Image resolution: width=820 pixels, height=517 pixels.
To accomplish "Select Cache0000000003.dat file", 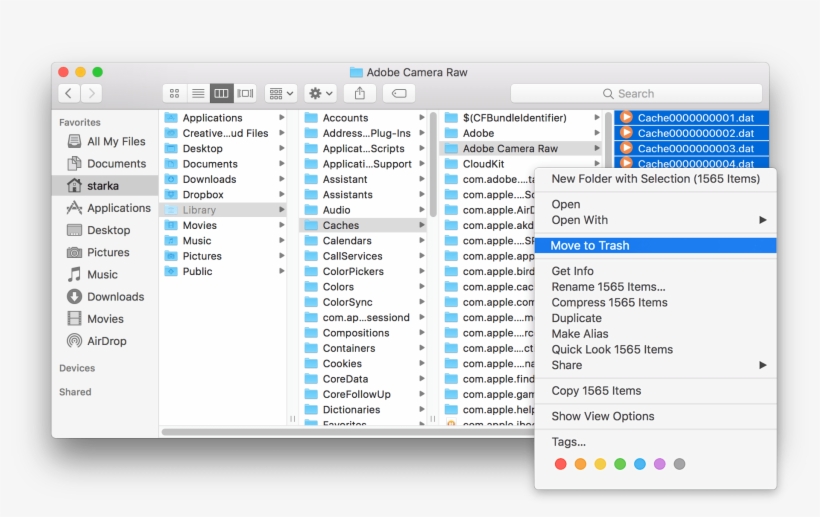I will coord(691,148).
